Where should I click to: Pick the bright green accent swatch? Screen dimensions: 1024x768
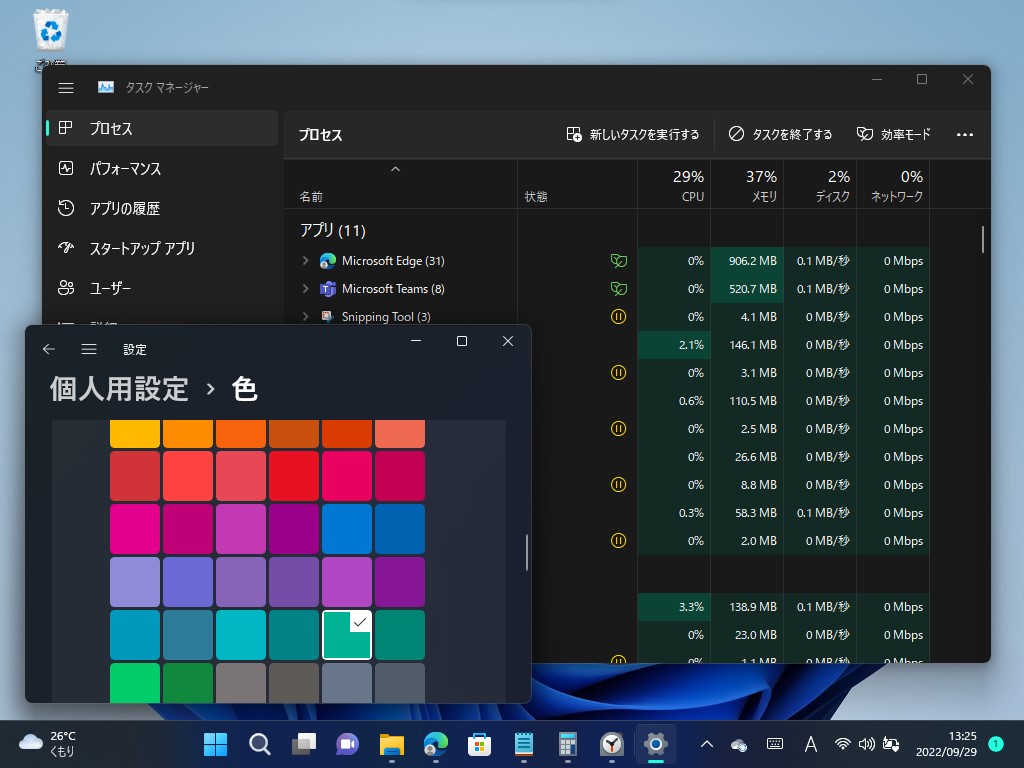[x=135, y=682]
